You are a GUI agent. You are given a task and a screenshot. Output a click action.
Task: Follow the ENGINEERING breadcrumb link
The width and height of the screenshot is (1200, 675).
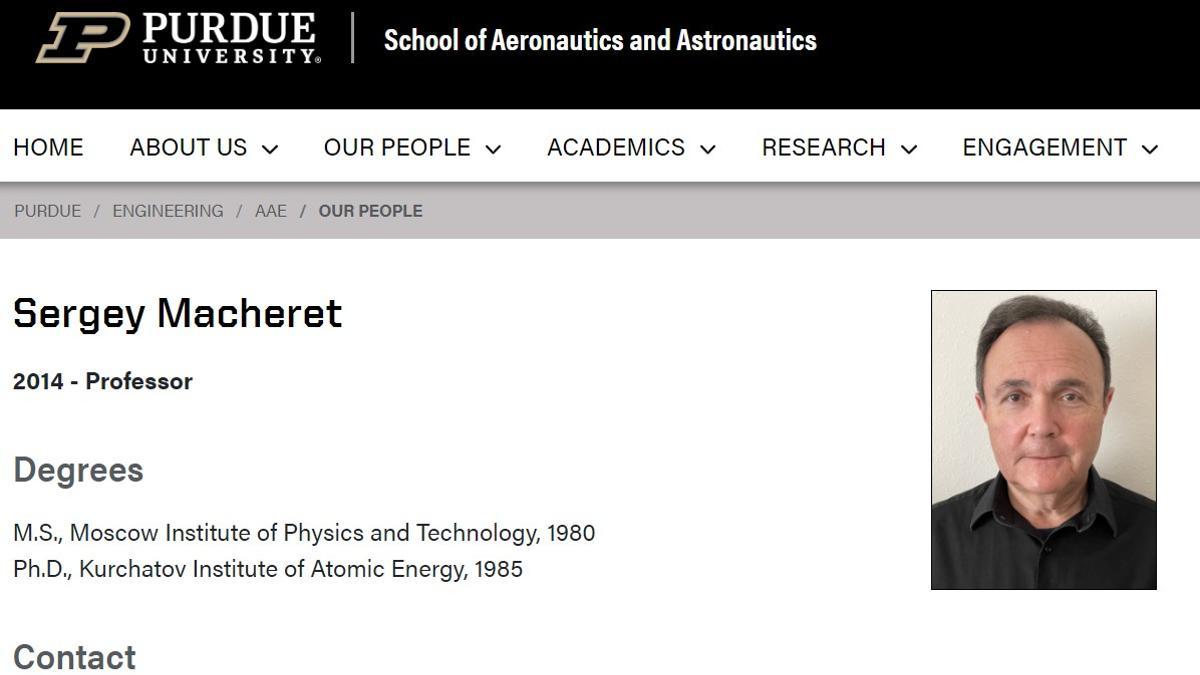click(x=168, y=211)
